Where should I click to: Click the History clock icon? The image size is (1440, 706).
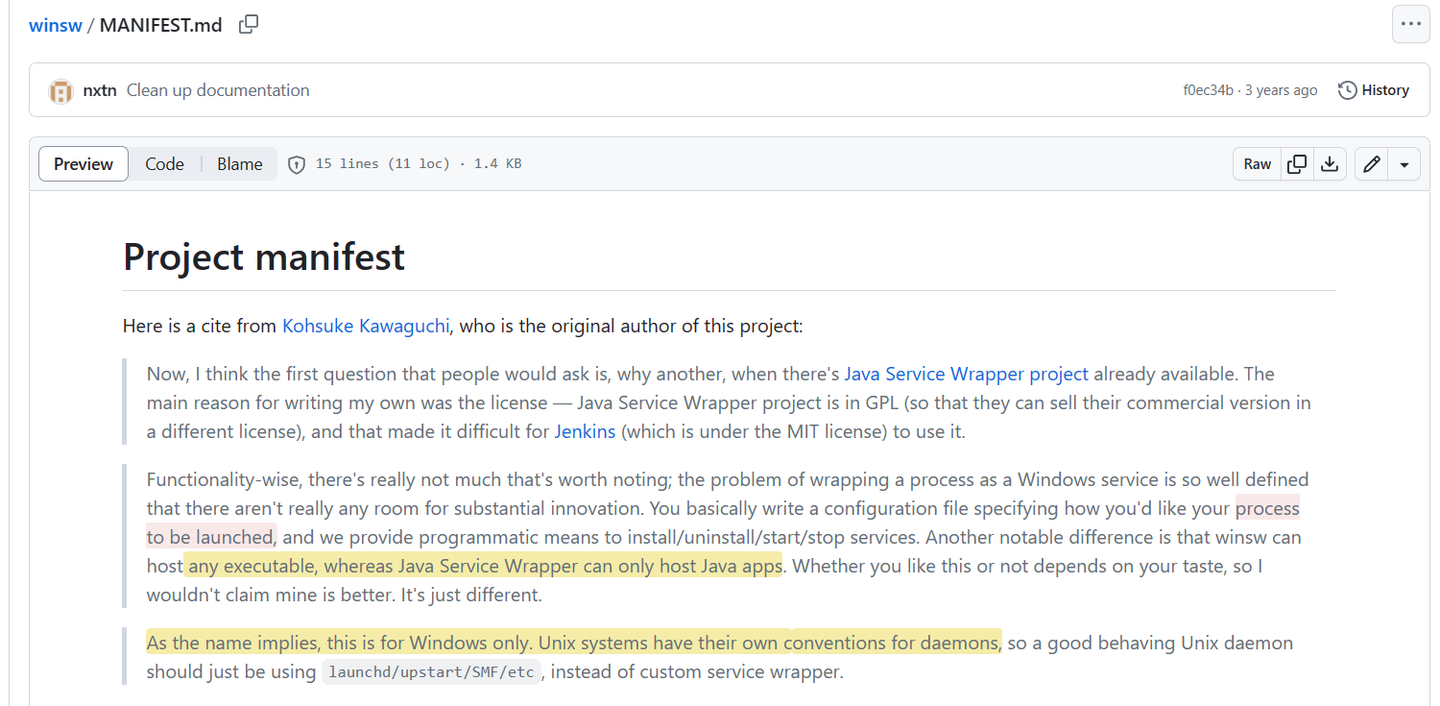pos(1347,90)
